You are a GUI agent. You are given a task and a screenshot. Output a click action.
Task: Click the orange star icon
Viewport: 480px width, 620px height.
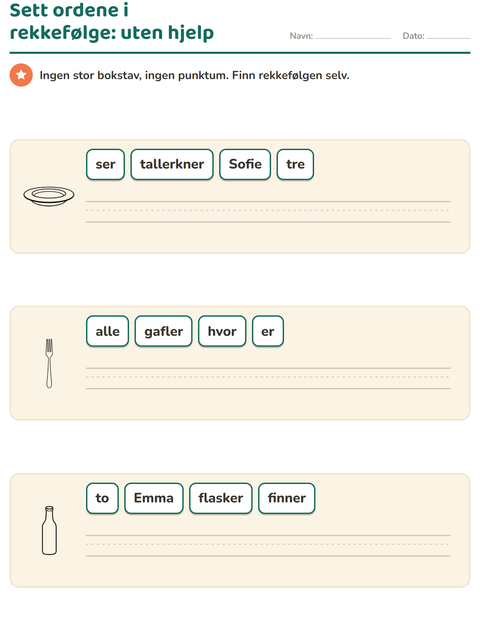pyautogui.click(x=21, y=75)
